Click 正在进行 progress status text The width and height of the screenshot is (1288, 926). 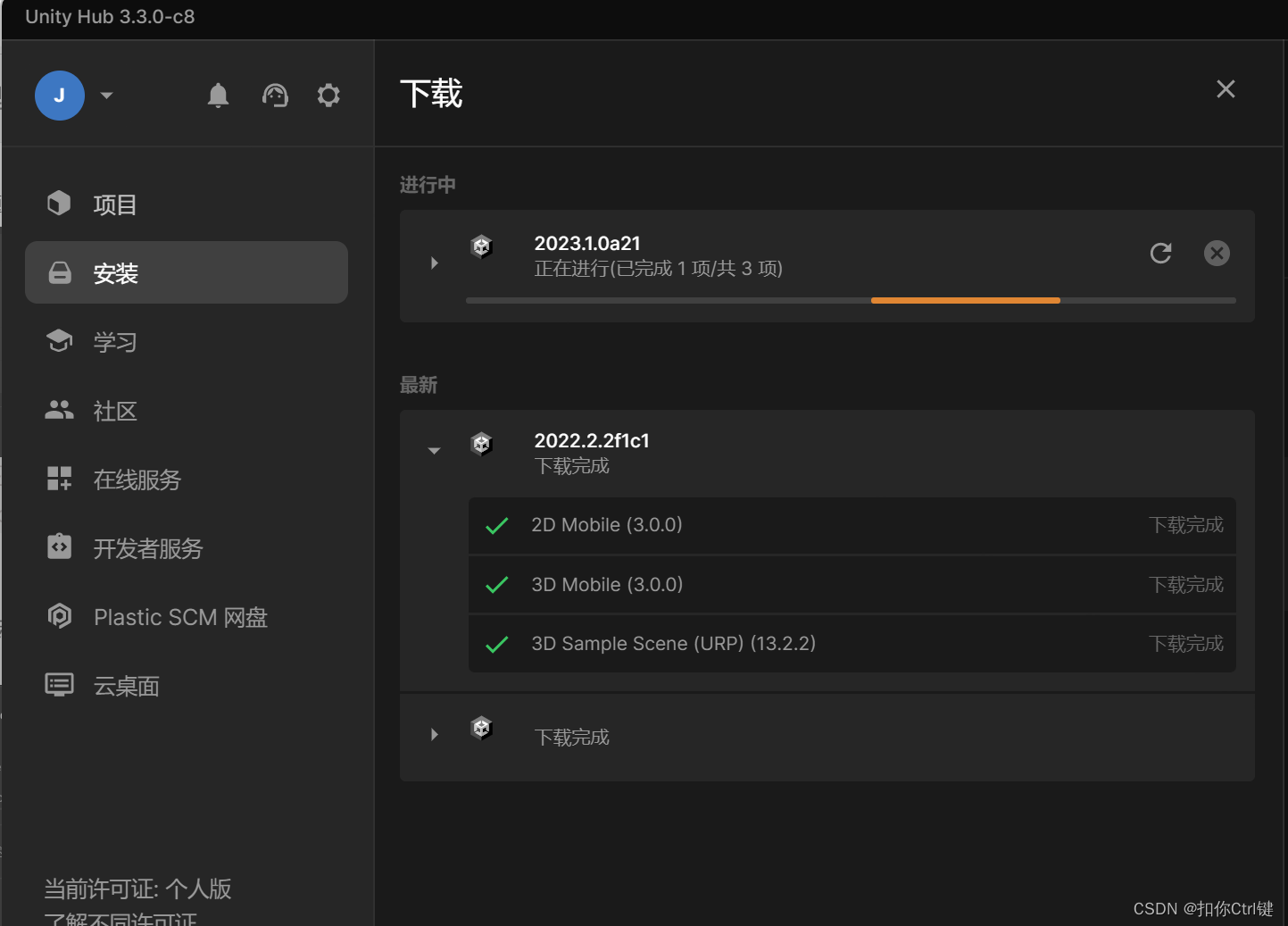pos(658,269)
